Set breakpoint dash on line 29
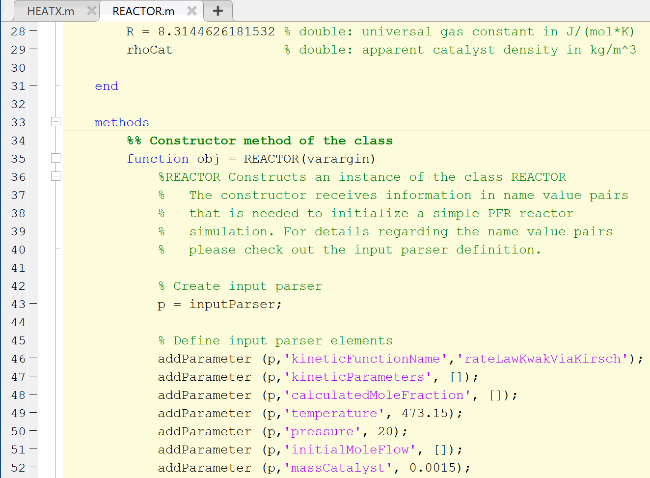This screenshot has height=478, width=650. [33, 49]
